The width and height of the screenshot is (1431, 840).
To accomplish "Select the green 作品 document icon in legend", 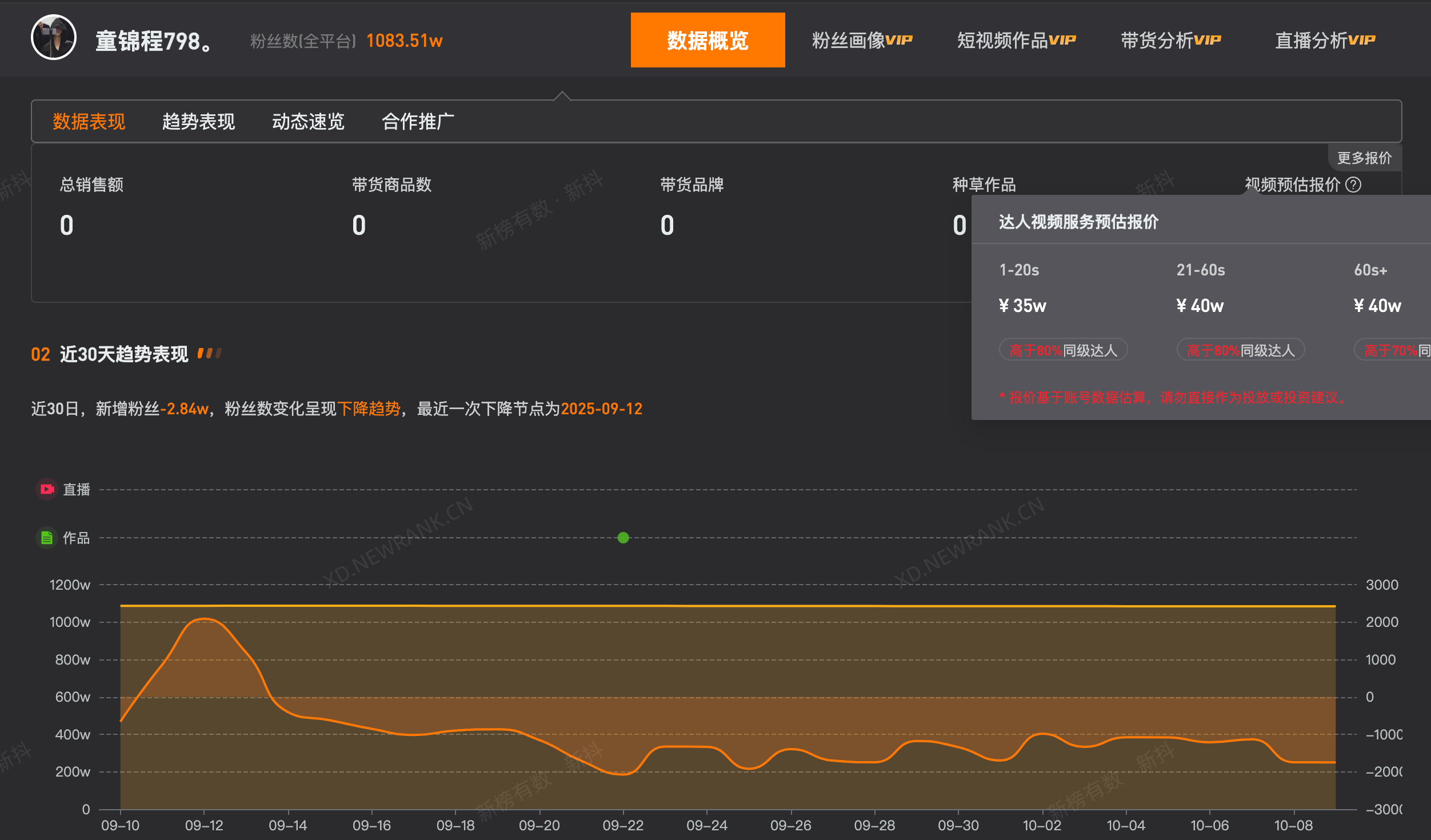I will click(x=47, y=537).
